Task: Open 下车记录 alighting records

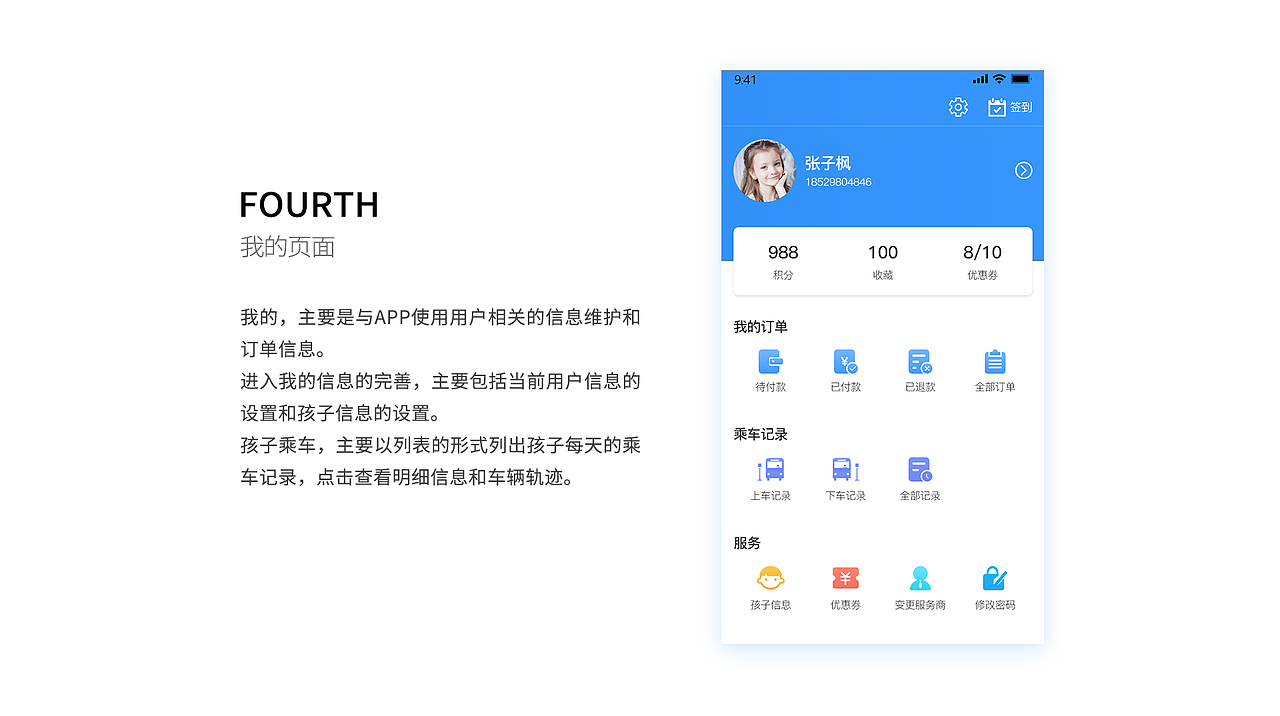Action: tap(845, 470)
